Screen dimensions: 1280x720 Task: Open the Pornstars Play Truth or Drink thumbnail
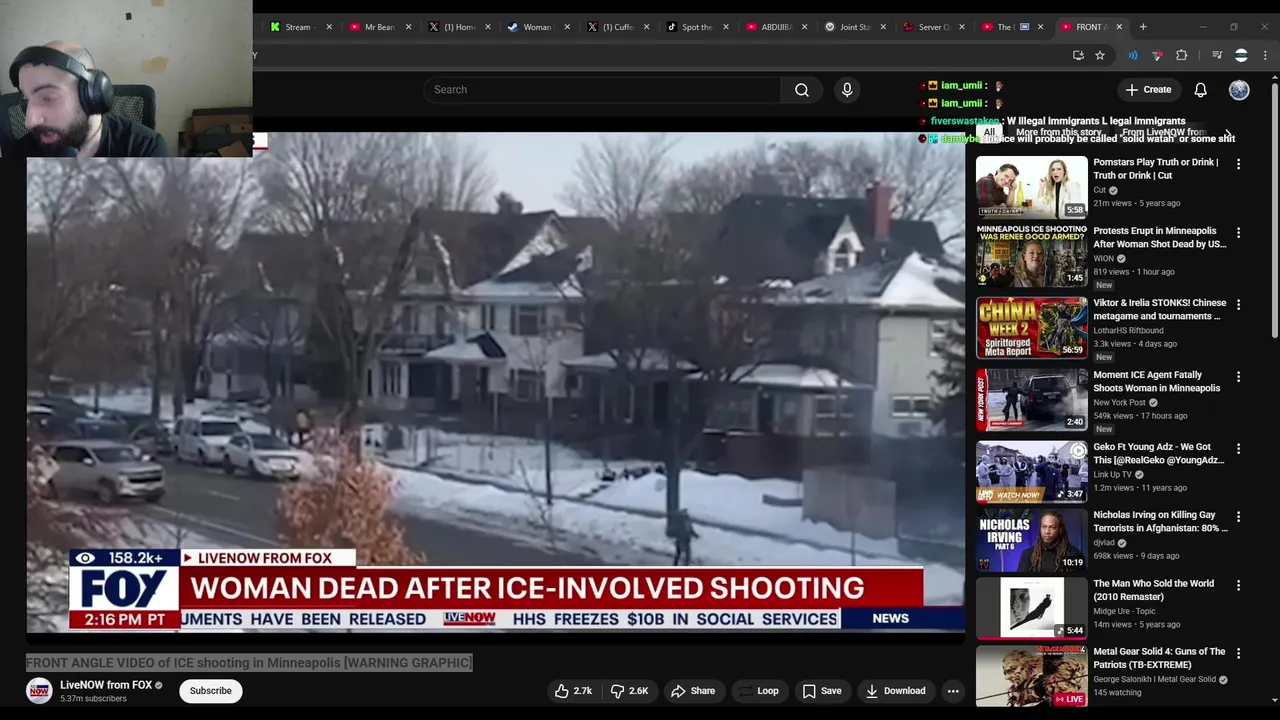click(x=1031, y=187)
